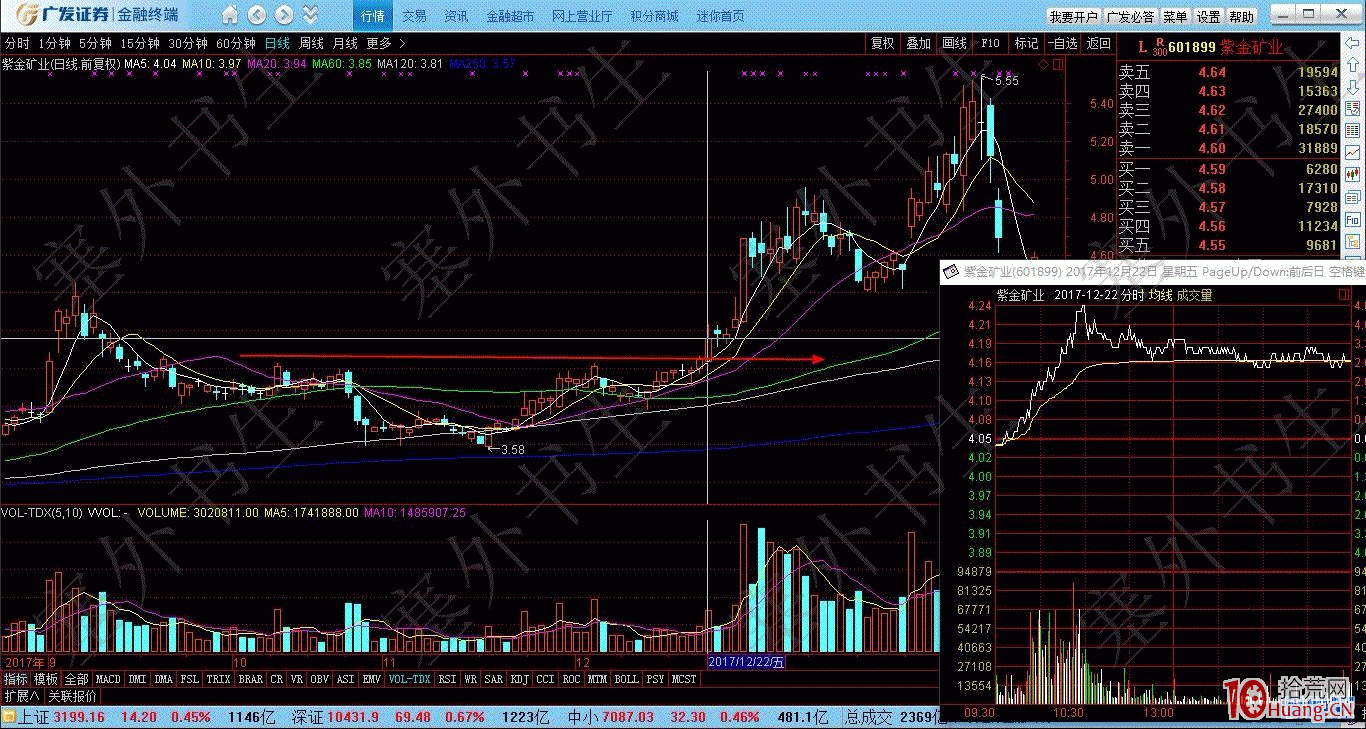Click the small square icon above the price axis

point(1059,64)
